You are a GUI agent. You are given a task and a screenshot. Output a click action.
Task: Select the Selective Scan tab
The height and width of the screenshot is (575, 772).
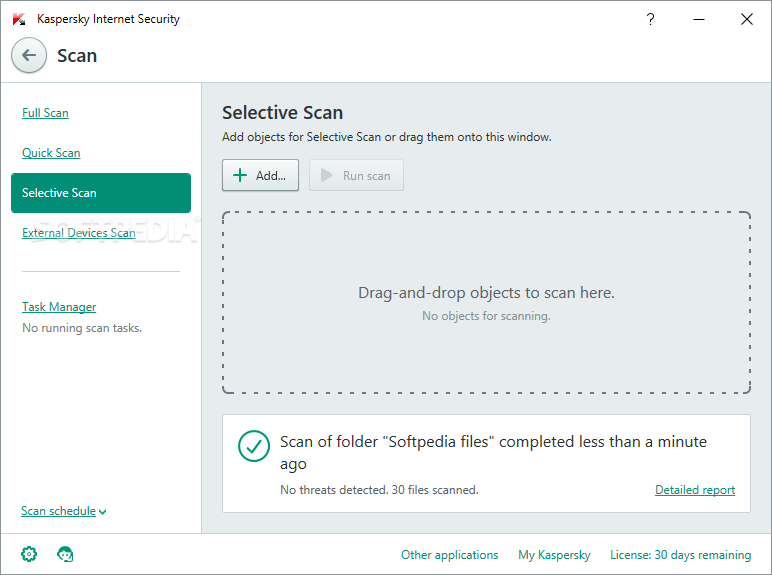pos(101,193)
